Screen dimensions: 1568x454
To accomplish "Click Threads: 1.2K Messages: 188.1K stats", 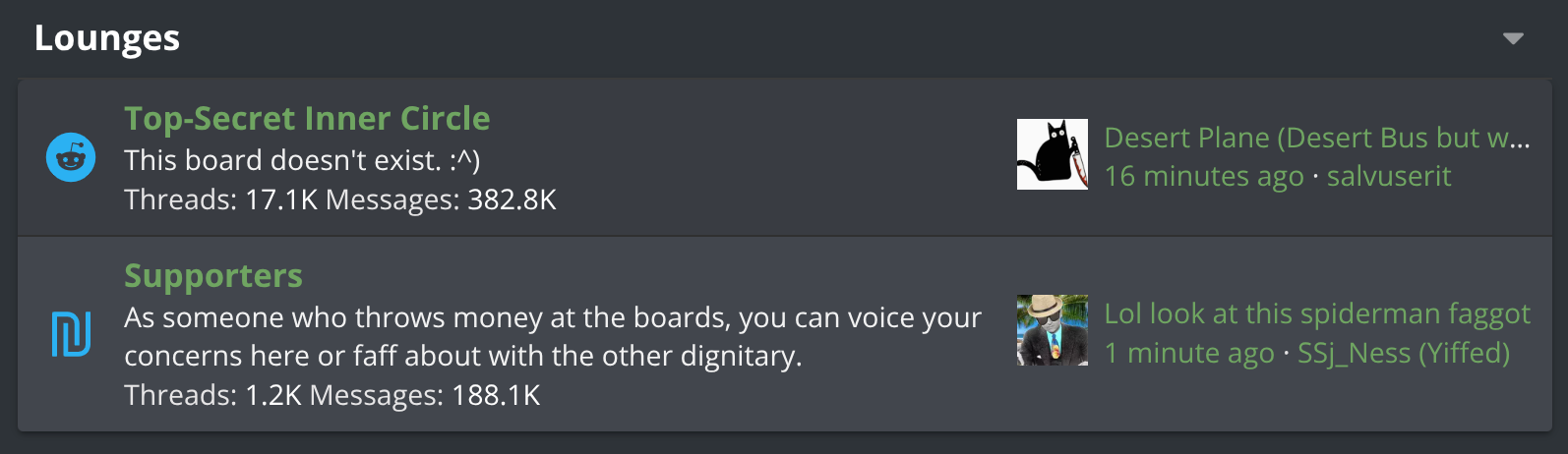I will [x=332, y=395].
